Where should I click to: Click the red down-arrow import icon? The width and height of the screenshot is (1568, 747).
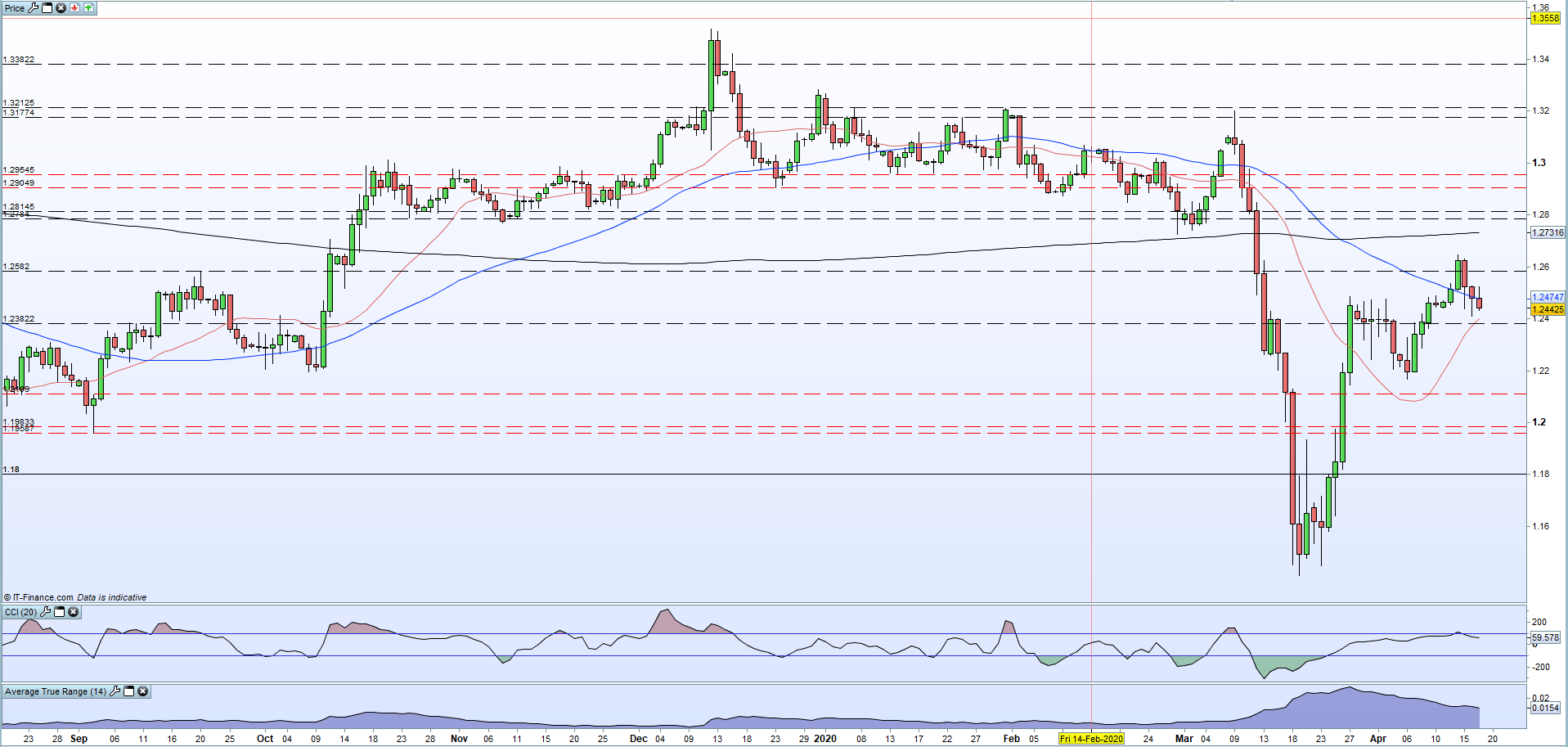point(74,7)
